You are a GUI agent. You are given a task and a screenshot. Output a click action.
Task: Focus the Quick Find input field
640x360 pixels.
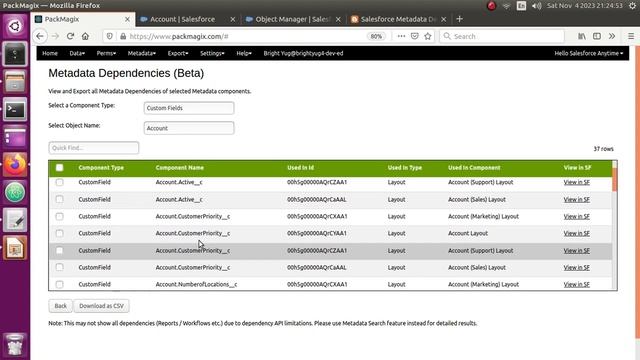[x=93, y=148]
